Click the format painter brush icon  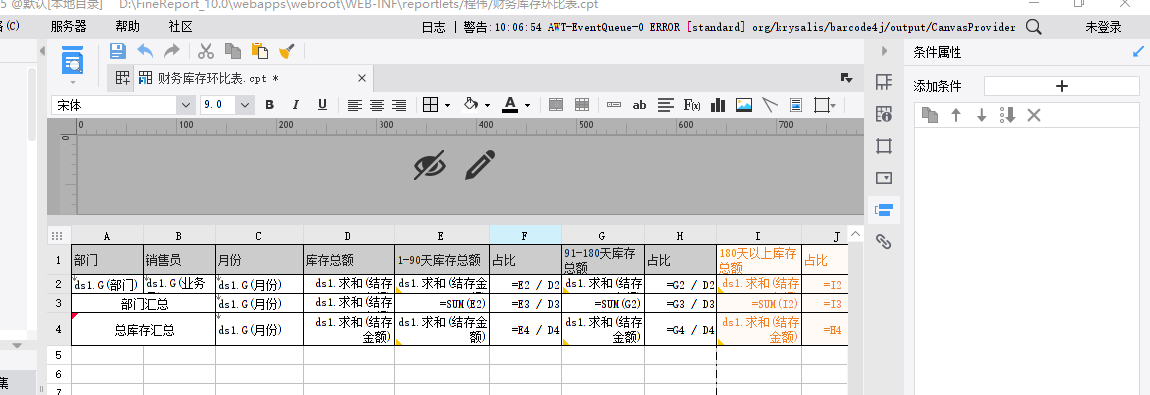pyautogui.click(x=287, y=51)
